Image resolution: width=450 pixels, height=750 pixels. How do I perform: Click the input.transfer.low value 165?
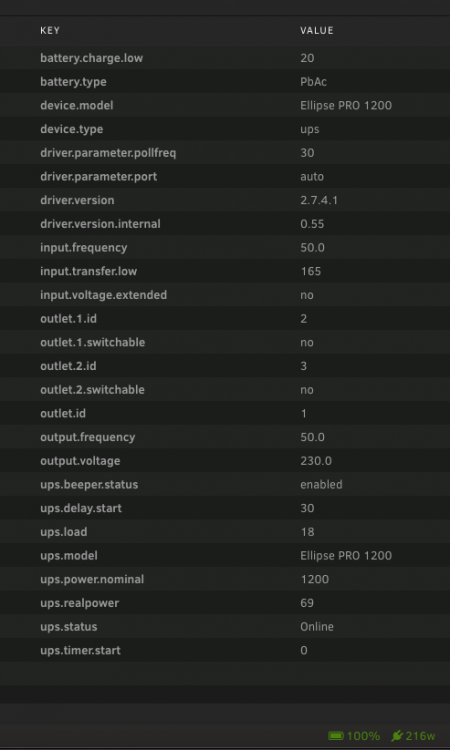pos(311,271)
